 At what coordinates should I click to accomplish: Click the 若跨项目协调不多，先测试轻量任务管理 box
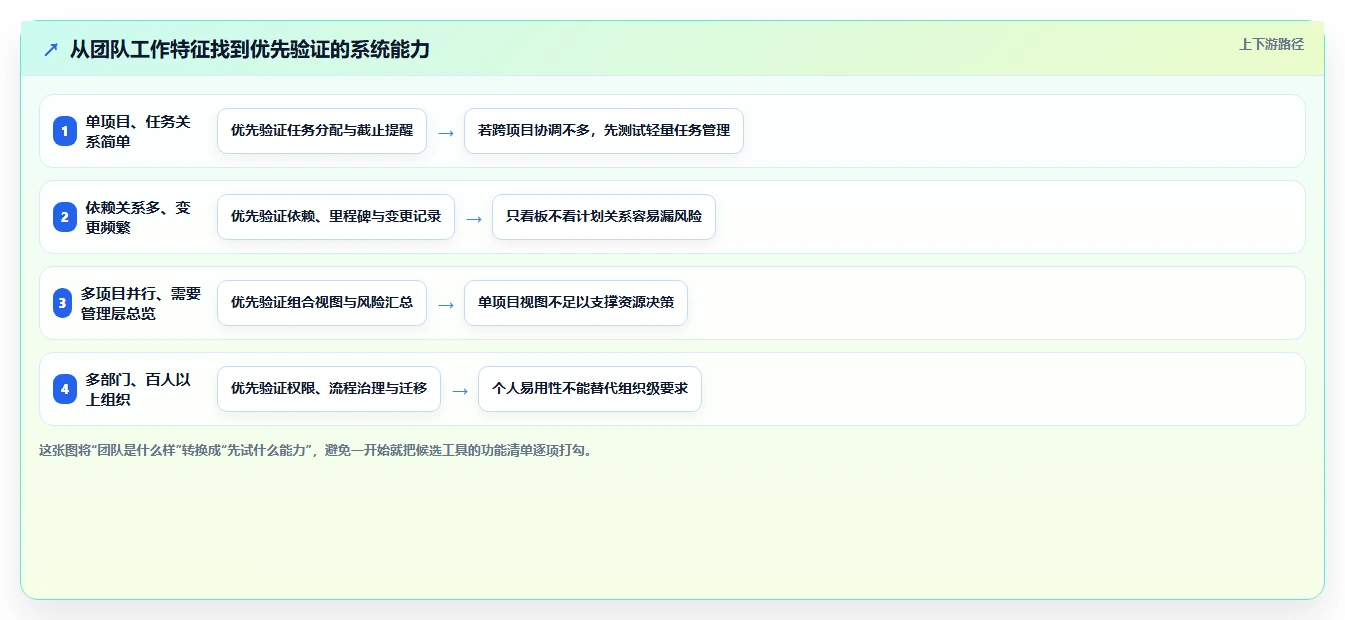(x=604, y=131)
